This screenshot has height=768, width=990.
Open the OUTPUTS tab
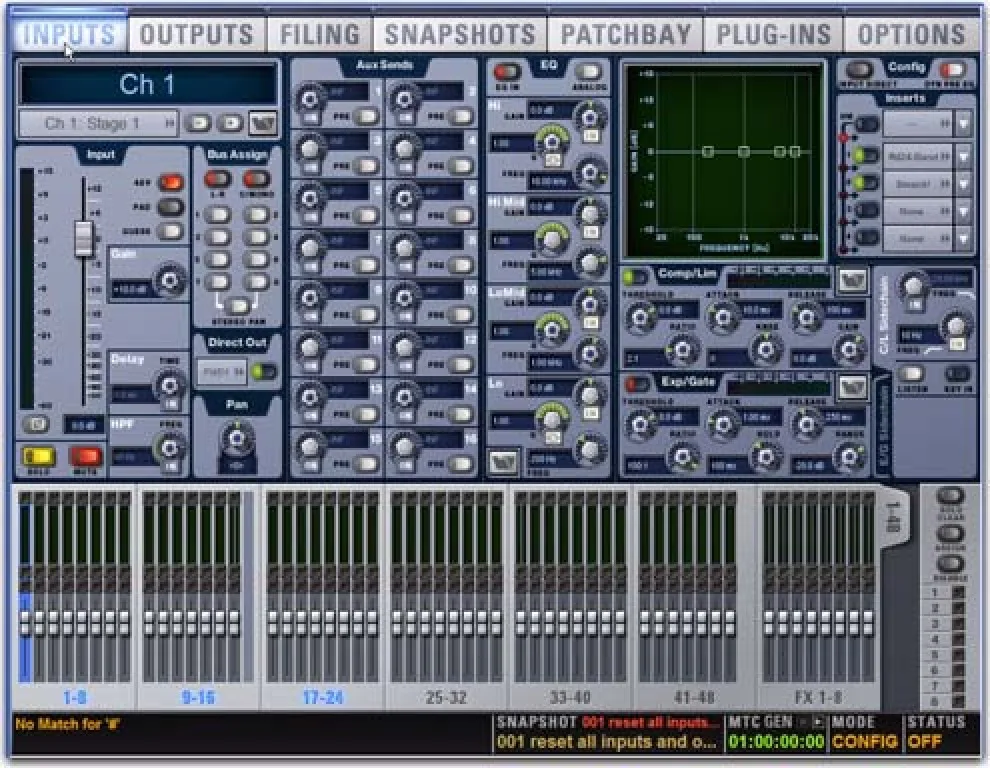pos(196,34)
